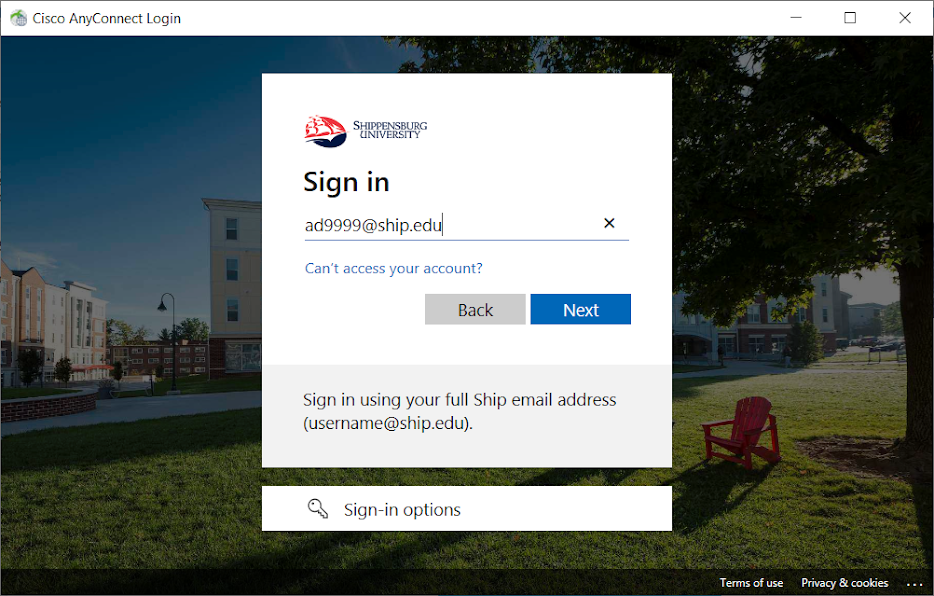The width and height of the screenshot is (934, 596).
Task: Open the Terms of use link
Action: [x=751, y=583]
